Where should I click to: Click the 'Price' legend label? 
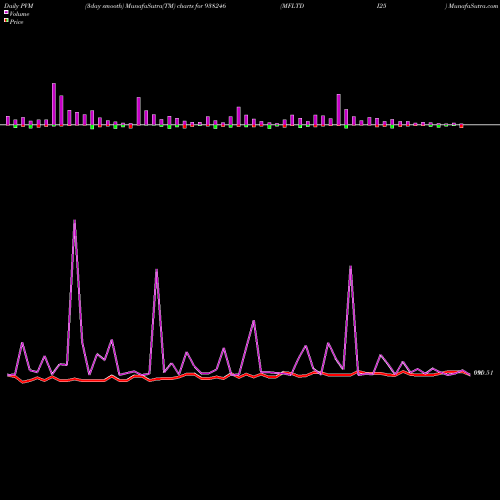[x=16, y=22]
